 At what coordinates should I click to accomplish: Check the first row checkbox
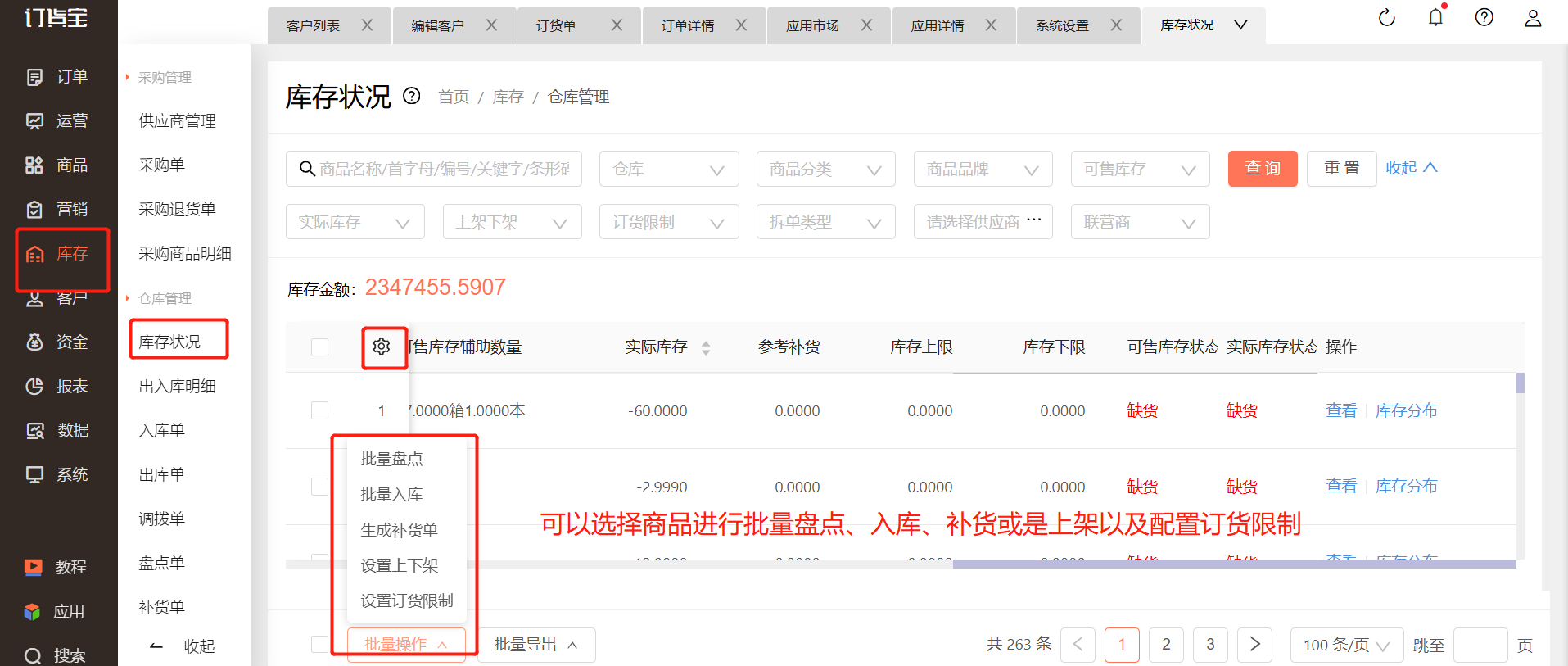(320, 410)
